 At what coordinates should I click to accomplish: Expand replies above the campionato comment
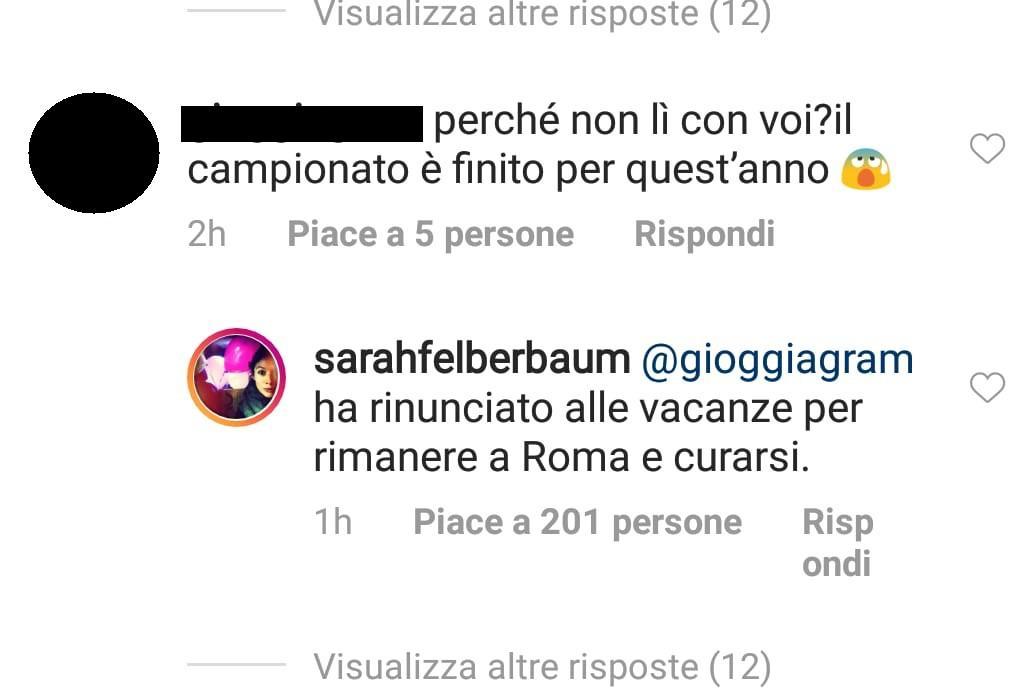tap(542, 13)
